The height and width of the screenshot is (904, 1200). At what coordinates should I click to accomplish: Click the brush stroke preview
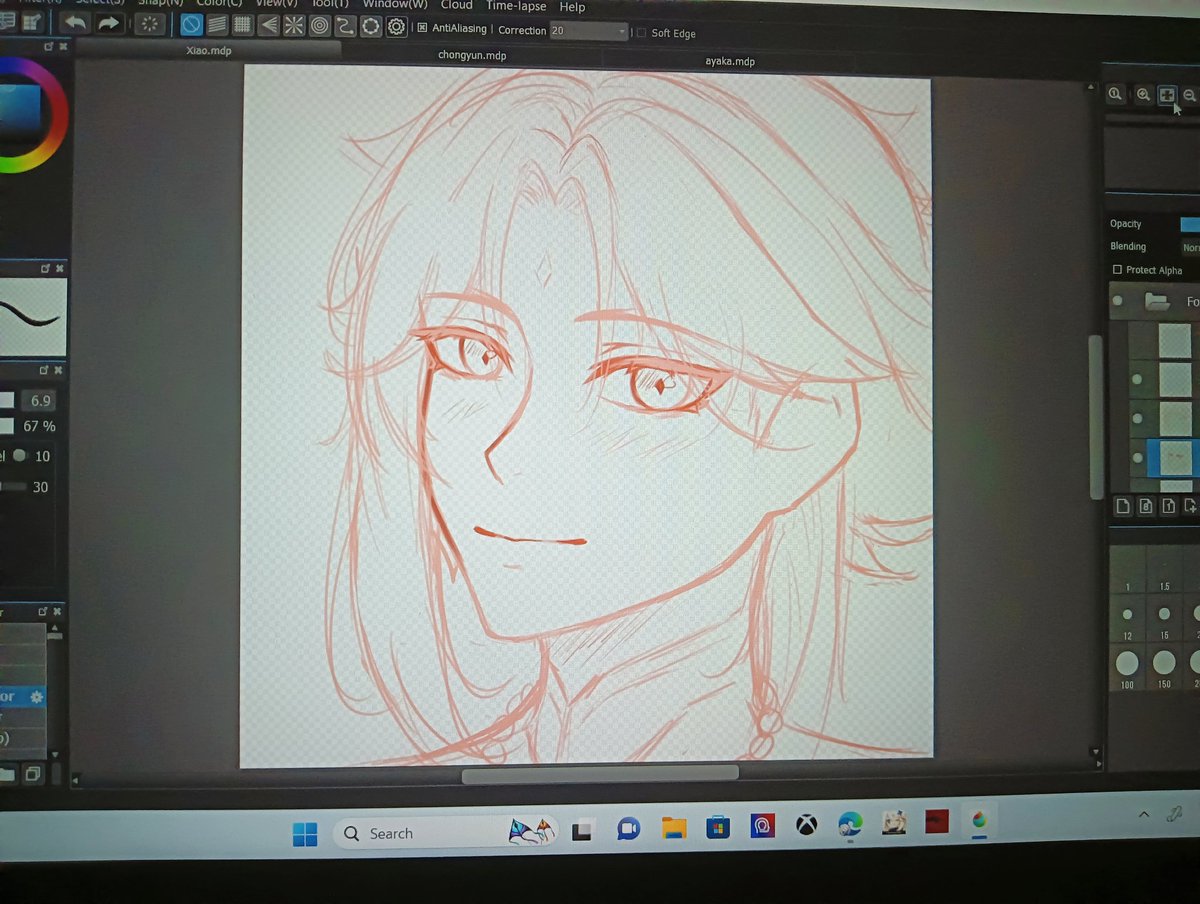[33, 318]
